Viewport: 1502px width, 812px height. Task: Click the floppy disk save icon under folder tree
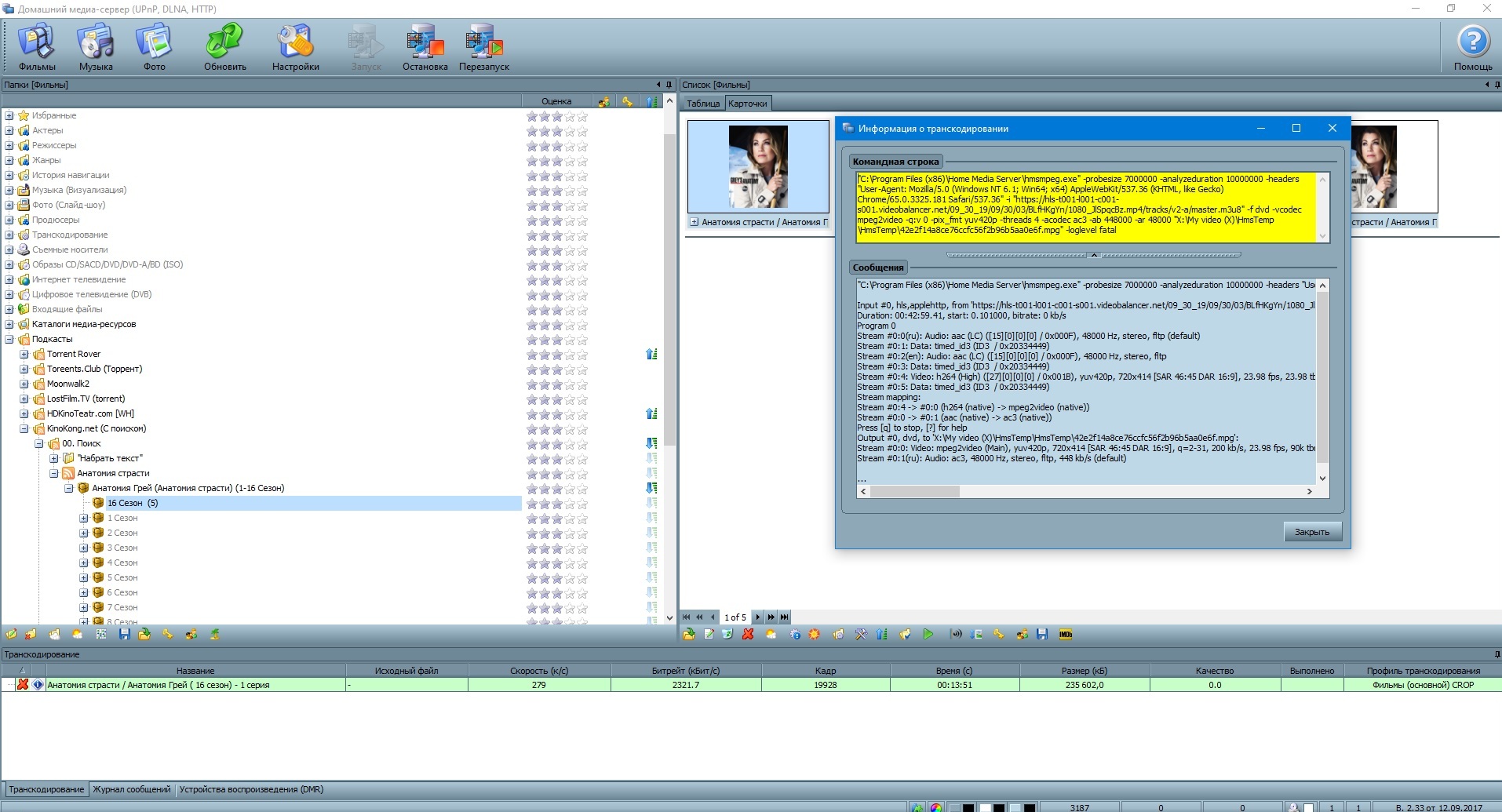click(x=124, y=635)
